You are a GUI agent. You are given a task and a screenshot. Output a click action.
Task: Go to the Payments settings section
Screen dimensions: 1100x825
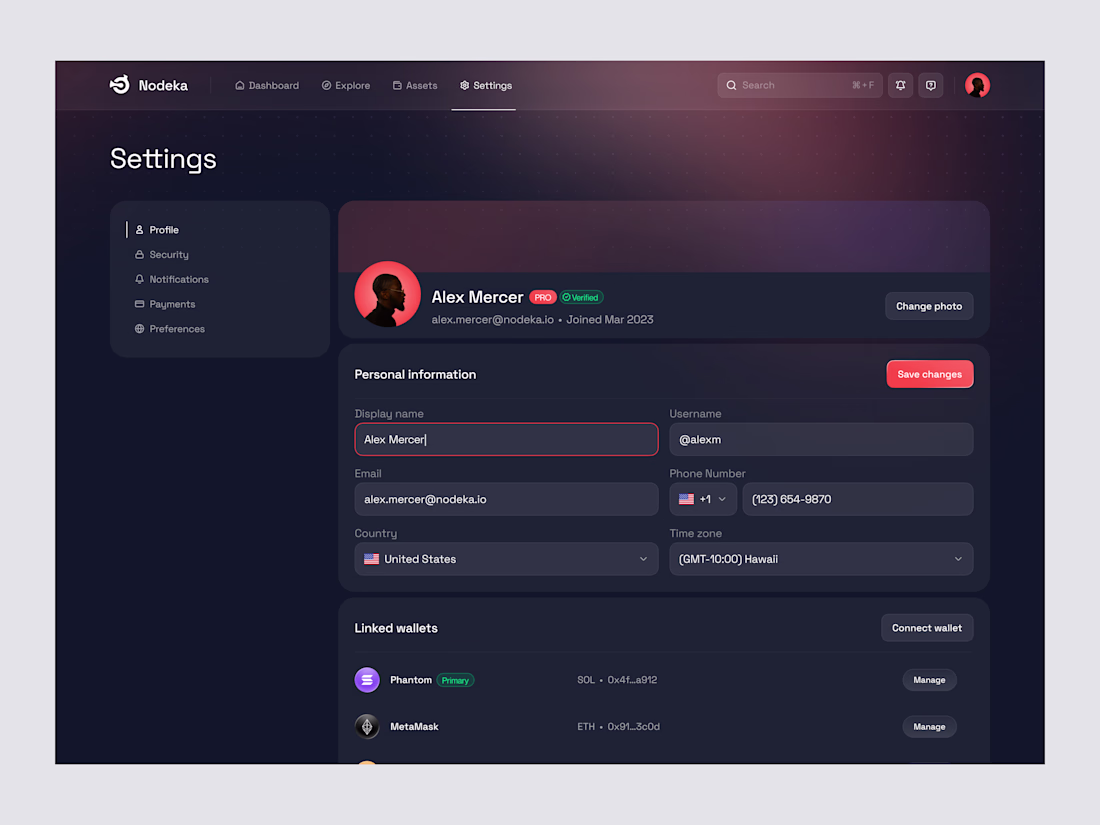click(x=165, y=304)
